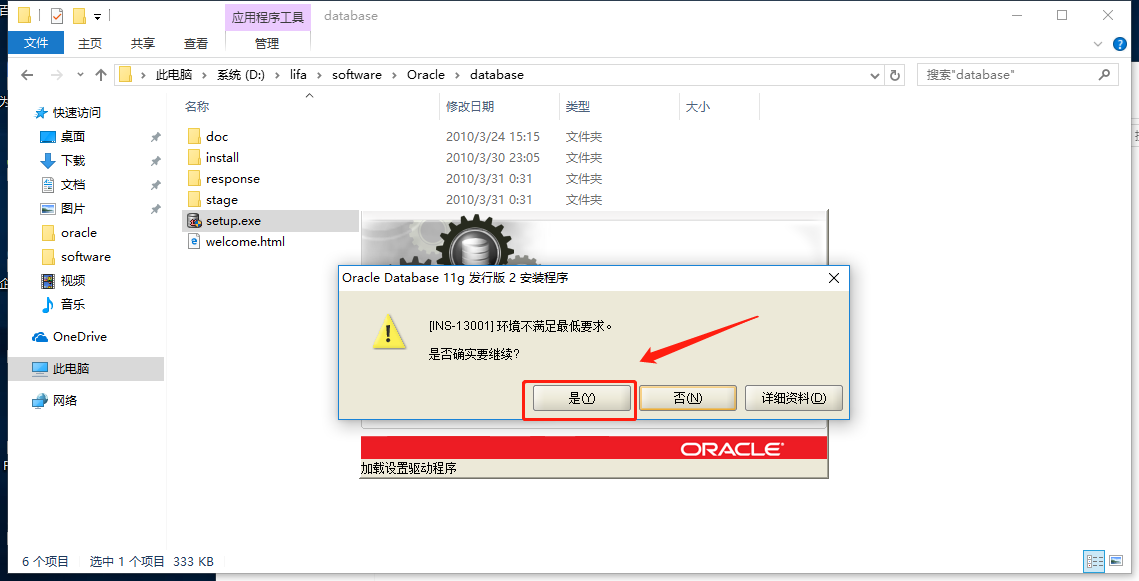
Task: Unpin 文档 pin icon
Action: (155, 184)
